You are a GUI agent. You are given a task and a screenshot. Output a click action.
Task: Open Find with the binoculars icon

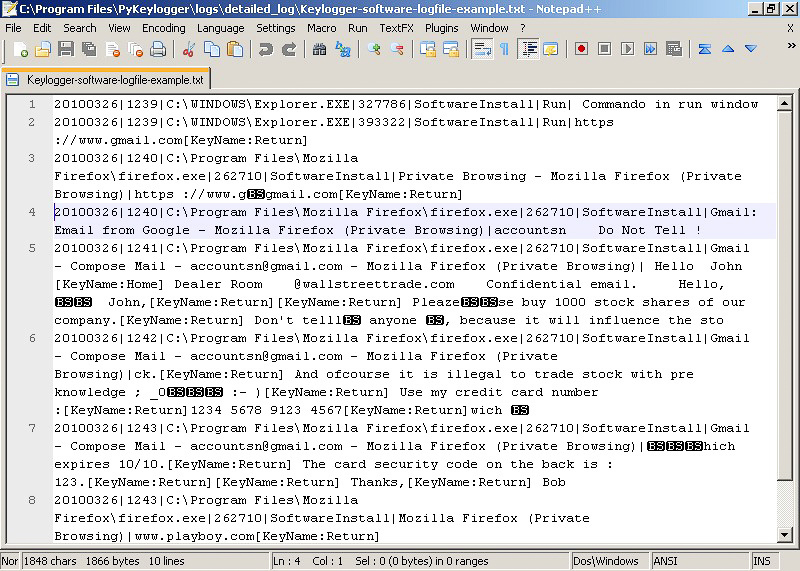(319, 49)
